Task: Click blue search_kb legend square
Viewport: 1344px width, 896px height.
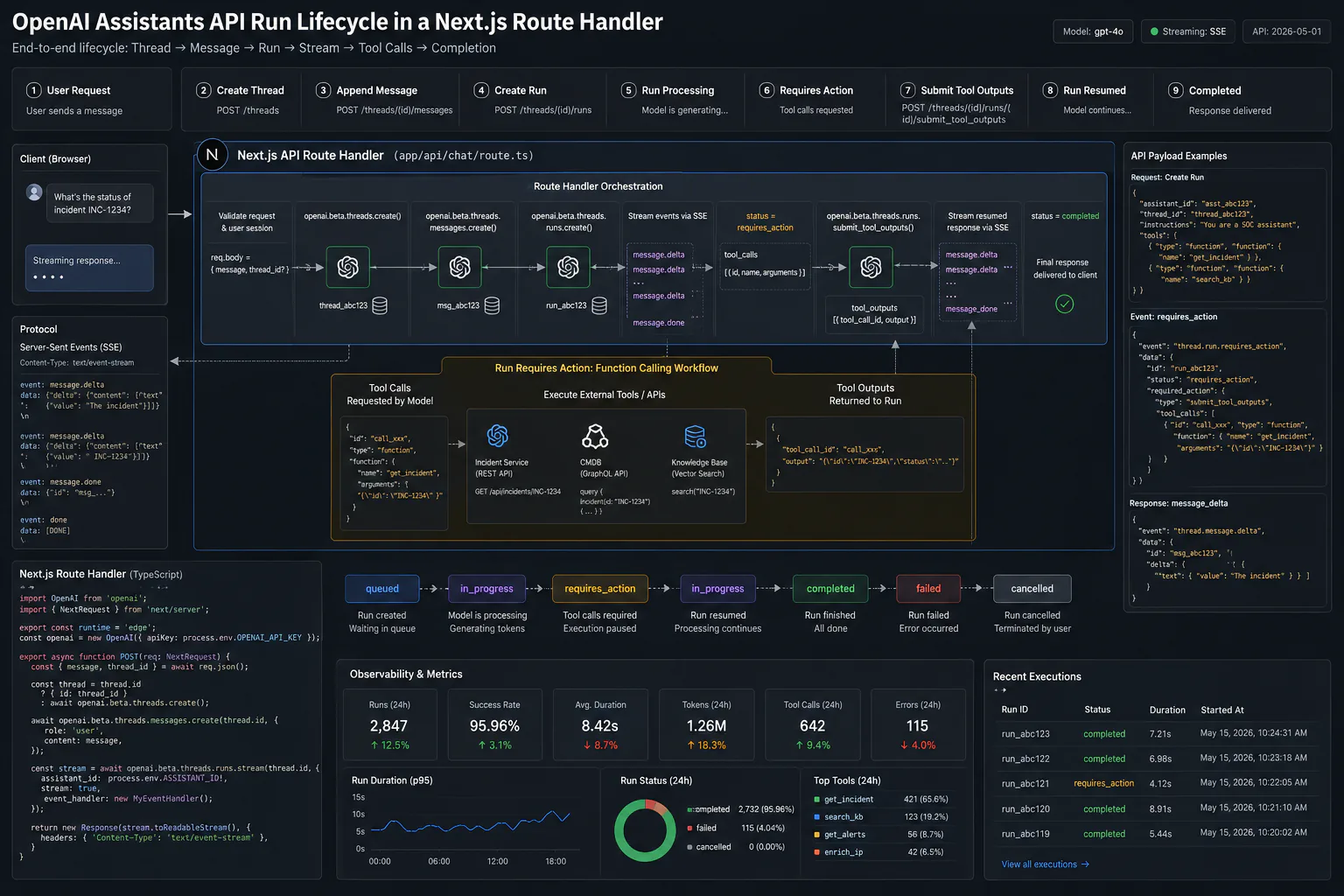Action: coord(816,816)
